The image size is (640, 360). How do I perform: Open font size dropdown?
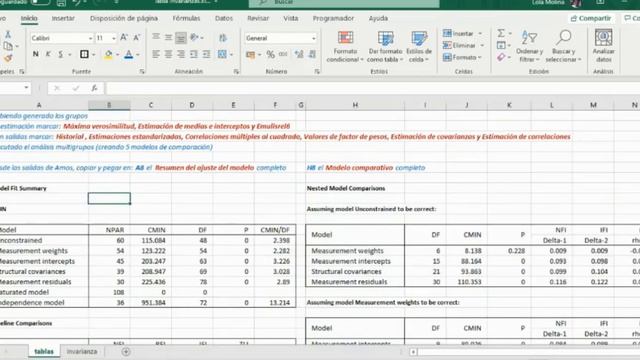(113, 38)
